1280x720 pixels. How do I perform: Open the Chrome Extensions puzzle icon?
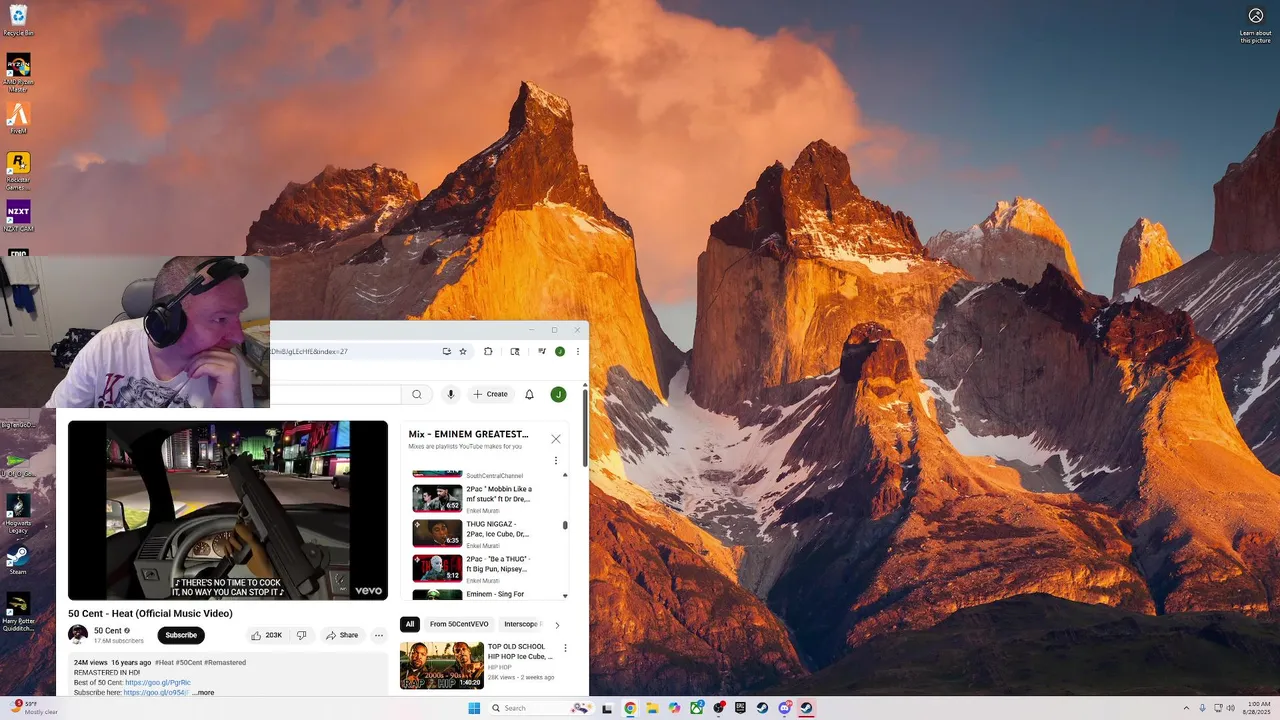(x=488, y=351)
